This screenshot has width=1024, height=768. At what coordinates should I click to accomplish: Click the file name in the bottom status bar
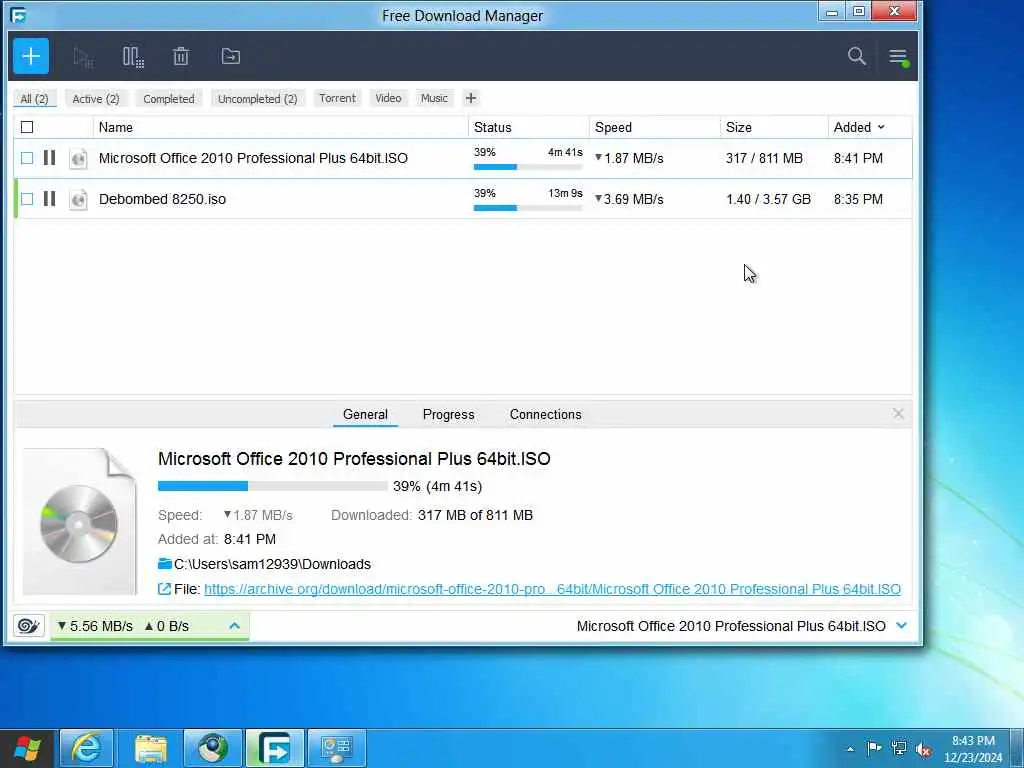point(731,626)
